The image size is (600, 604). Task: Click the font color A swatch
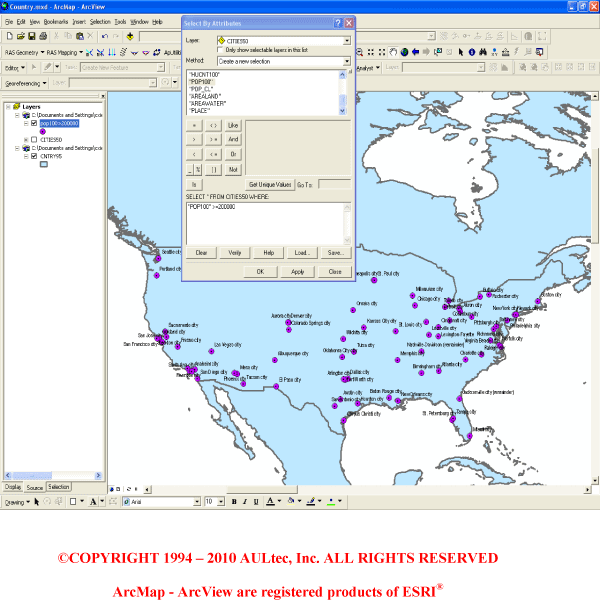pyautogui.click(x=270, y=501)
